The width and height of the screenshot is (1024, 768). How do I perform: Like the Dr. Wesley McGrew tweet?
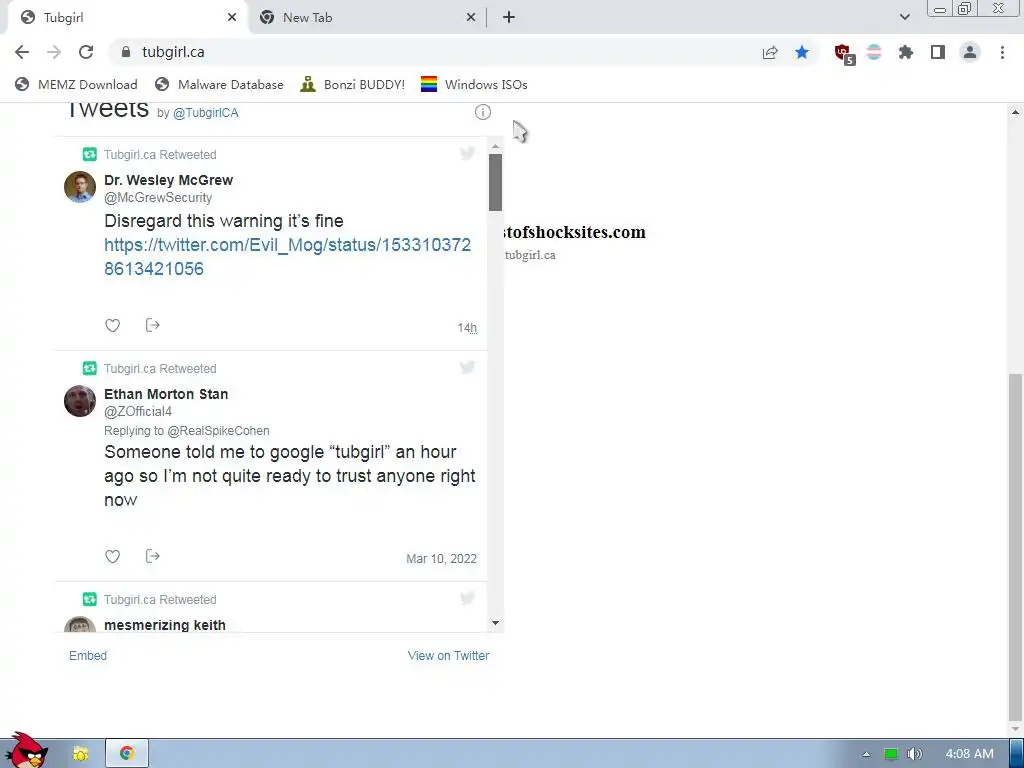point(112,325)
